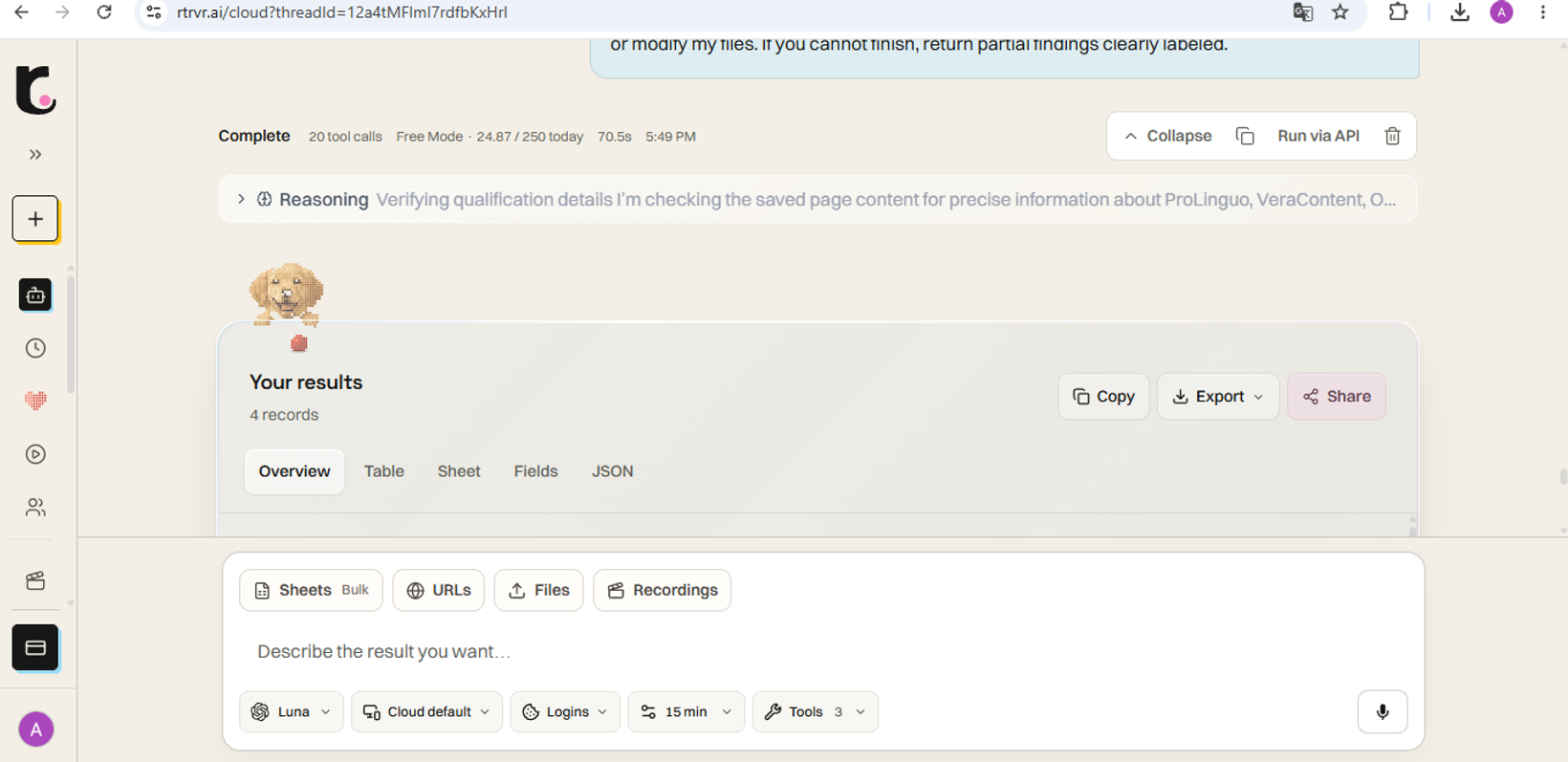Switch to the JSON tab

[x=612, y=471]
